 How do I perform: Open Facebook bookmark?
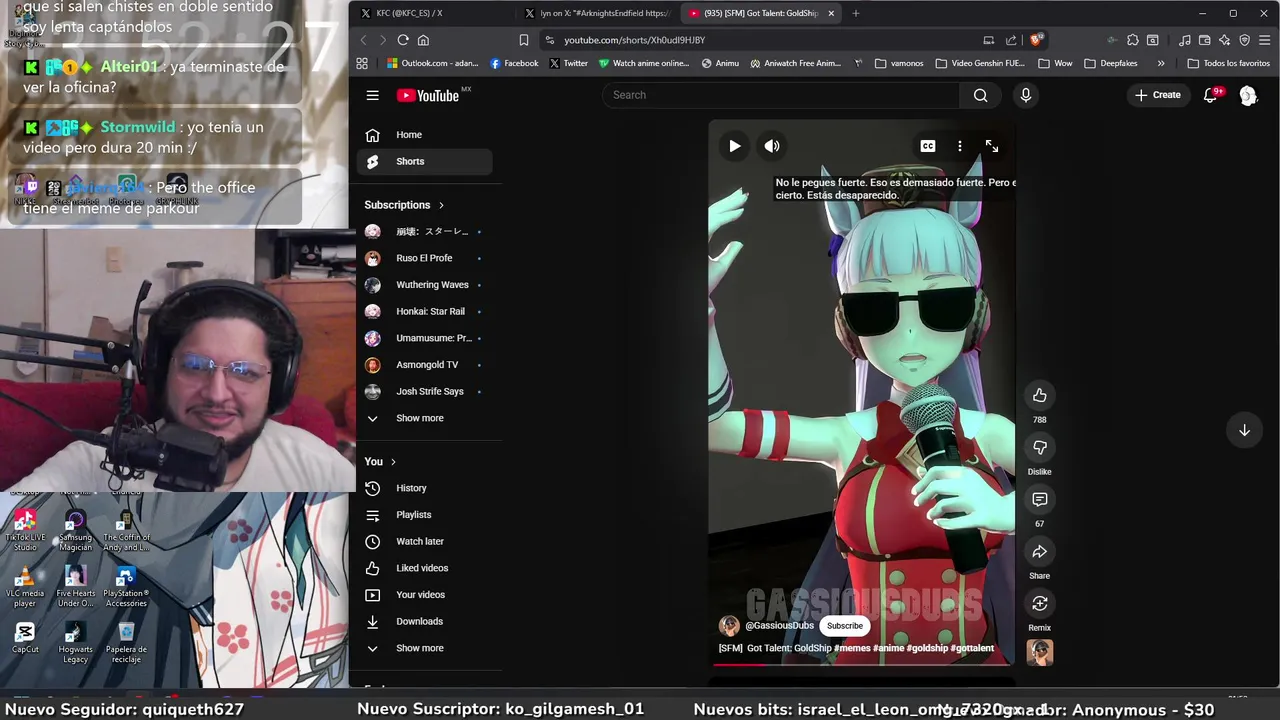point(514,63)
